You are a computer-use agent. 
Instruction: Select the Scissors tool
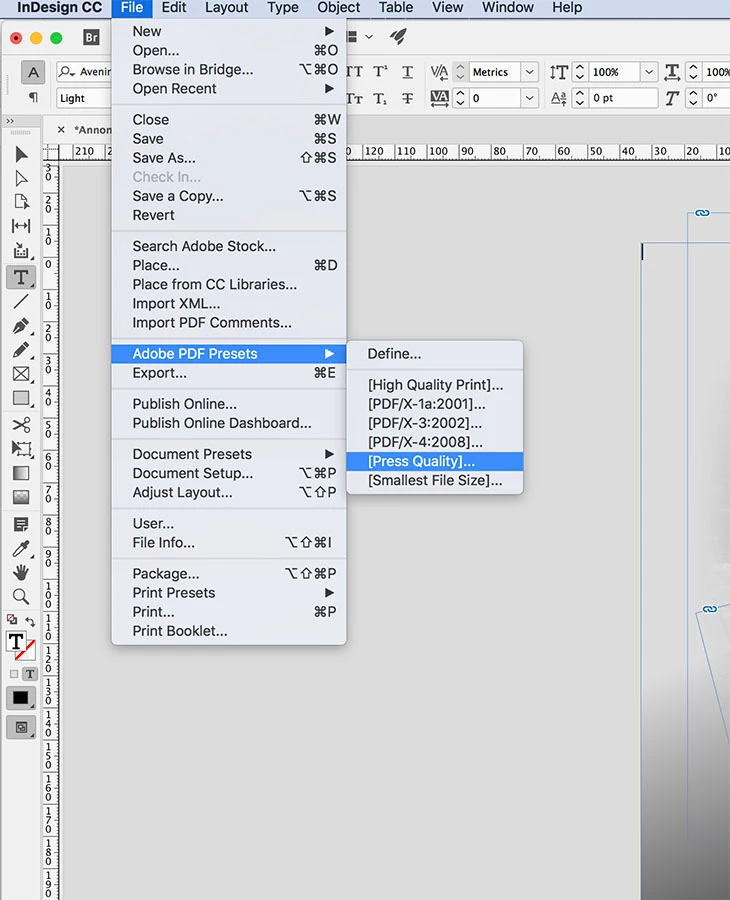21,425
